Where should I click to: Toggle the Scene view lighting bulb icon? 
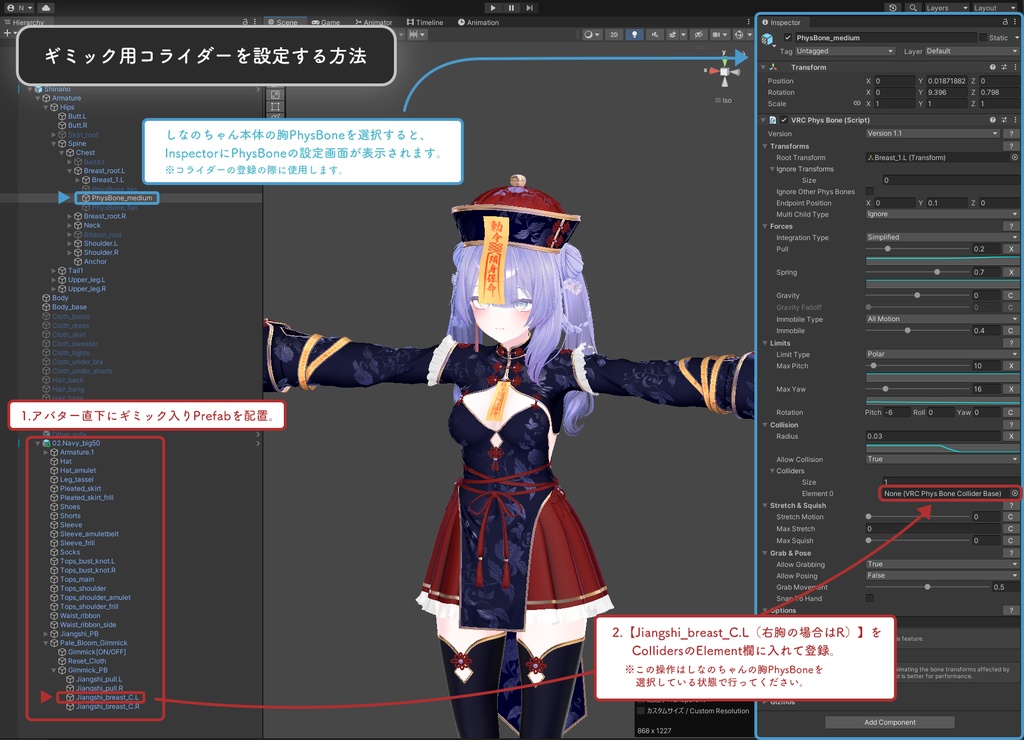pyautogui.click(x=635, y=35)
